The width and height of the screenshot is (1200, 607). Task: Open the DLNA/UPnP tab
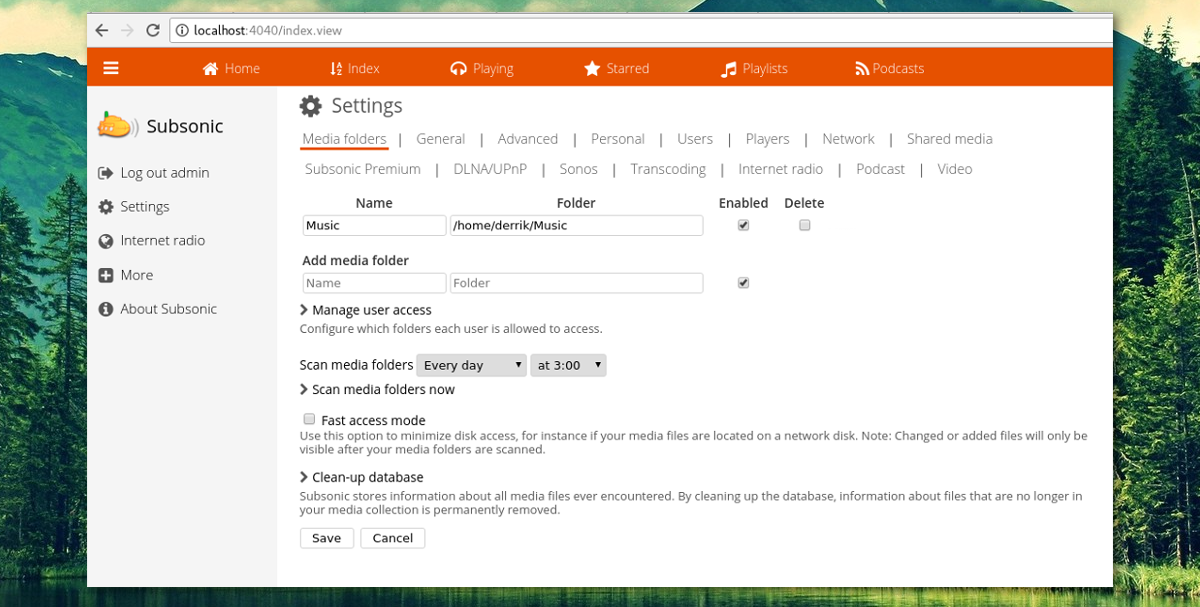pyautogui.click(x=490, y=169)
